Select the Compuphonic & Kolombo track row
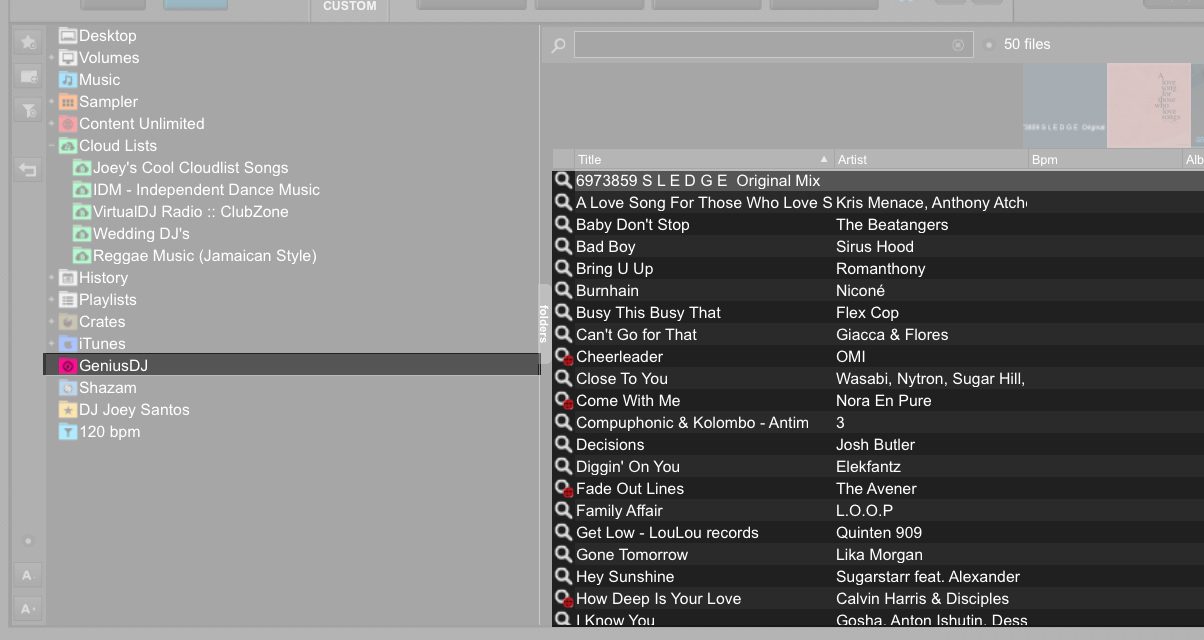The image size is (1204, 640). click(x=878, y=423)
